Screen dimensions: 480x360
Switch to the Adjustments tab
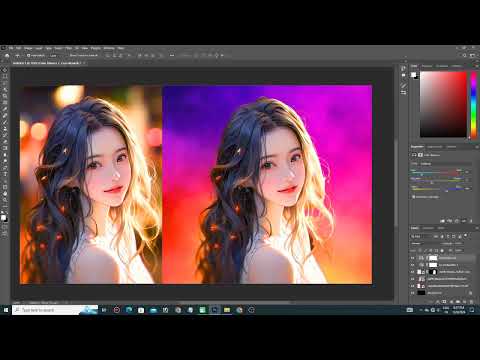(x=434, y=147)
